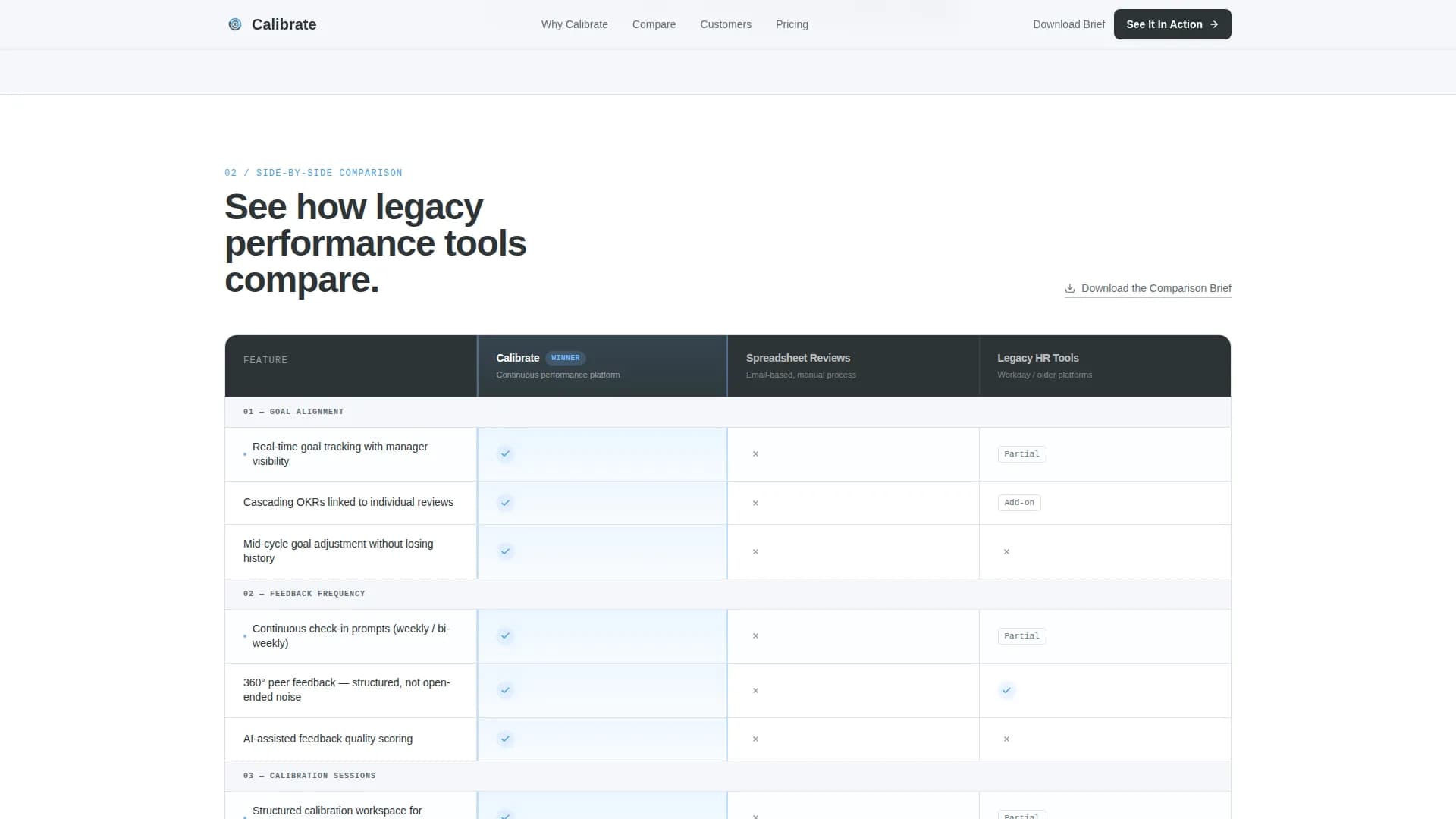Click Spreadsheet Reviews X for Real-time goal tracking
Image resolution: width=1456 pixels, height=819 pixels.
[755, 454]
